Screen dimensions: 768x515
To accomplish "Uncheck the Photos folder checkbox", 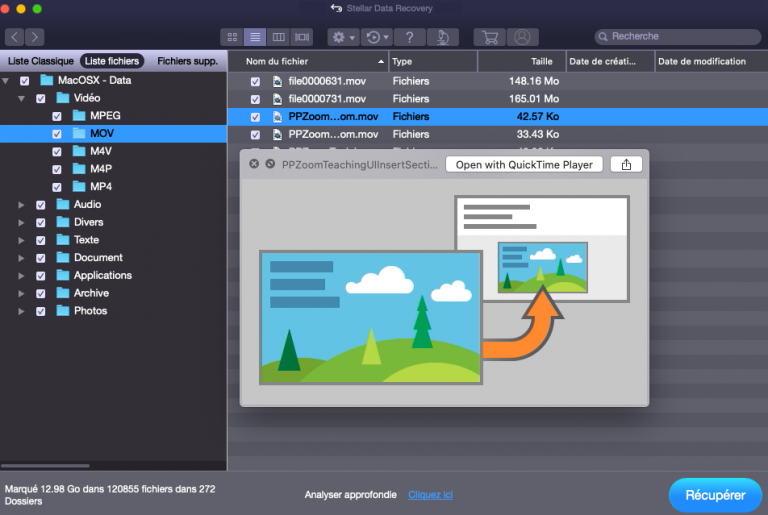I will (x=41, y=311).
